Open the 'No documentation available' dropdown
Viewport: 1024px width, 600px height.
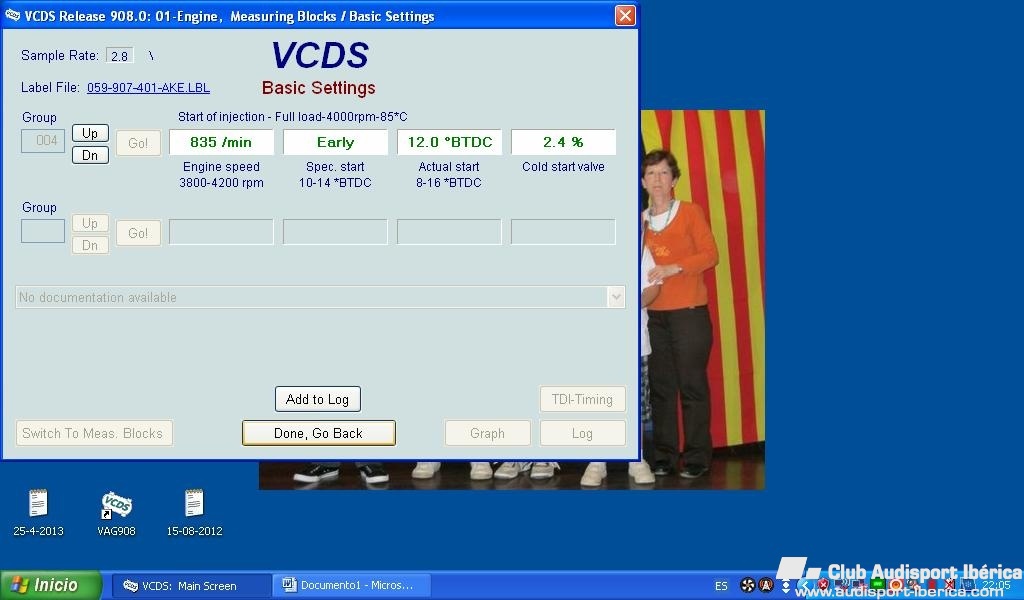pyautogui.click(x=616, y=297)
